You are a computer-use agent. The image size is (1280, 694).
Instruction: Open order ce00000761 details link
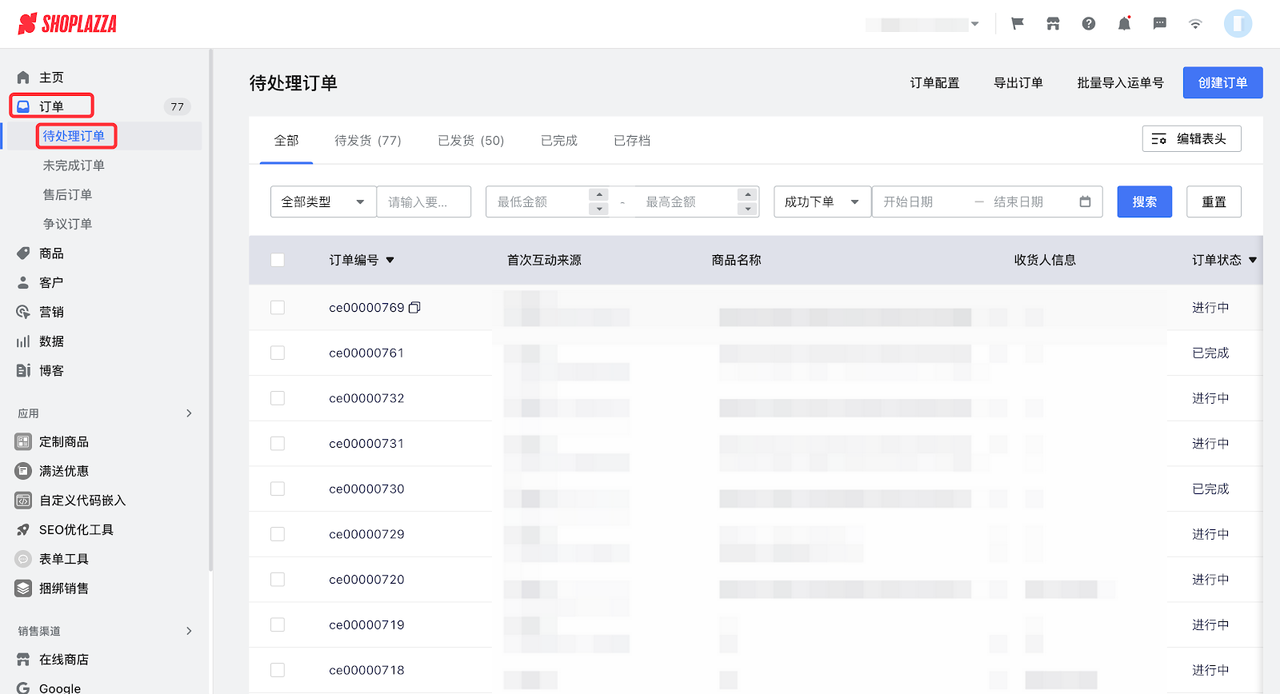[x=366, y=352]
